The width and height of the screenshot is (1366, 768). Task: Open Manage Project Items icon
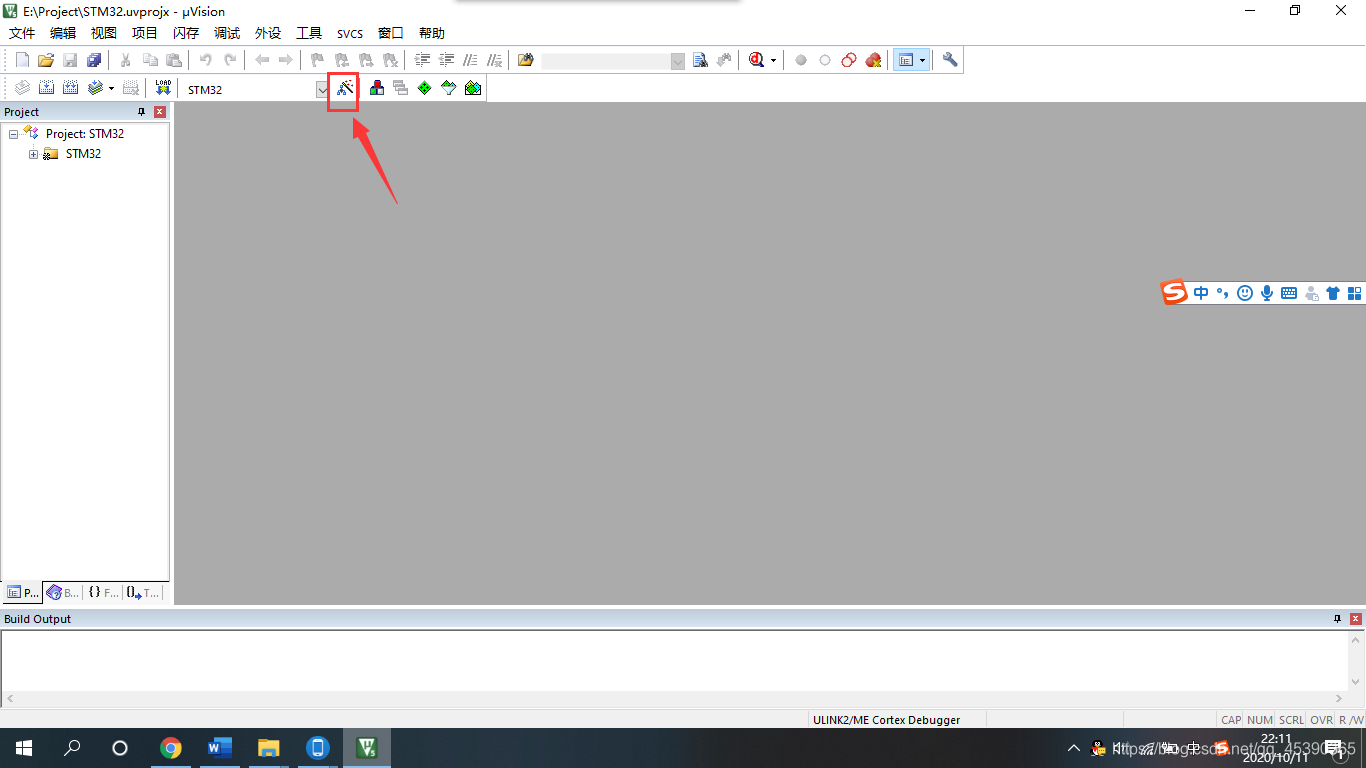click(377, 88)
